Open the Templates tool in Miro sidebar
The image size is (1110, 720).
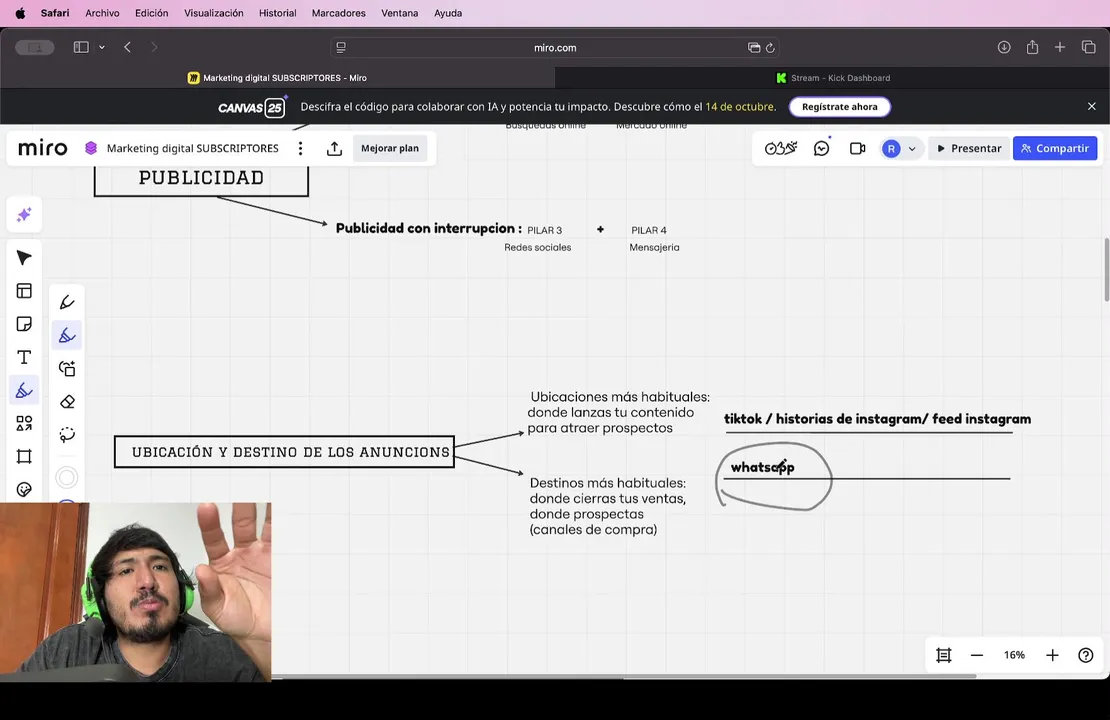(24, 291)
